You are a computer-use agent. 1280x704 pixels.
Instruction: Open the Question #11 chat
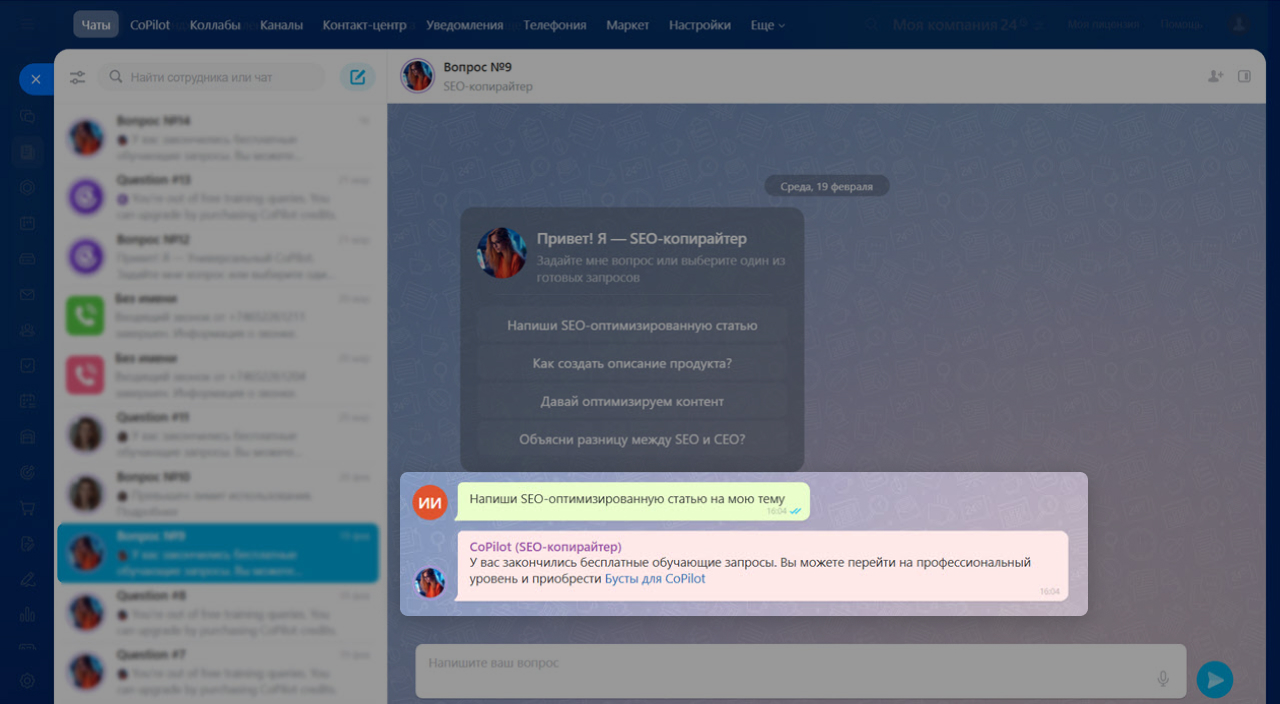click(218, 434)
